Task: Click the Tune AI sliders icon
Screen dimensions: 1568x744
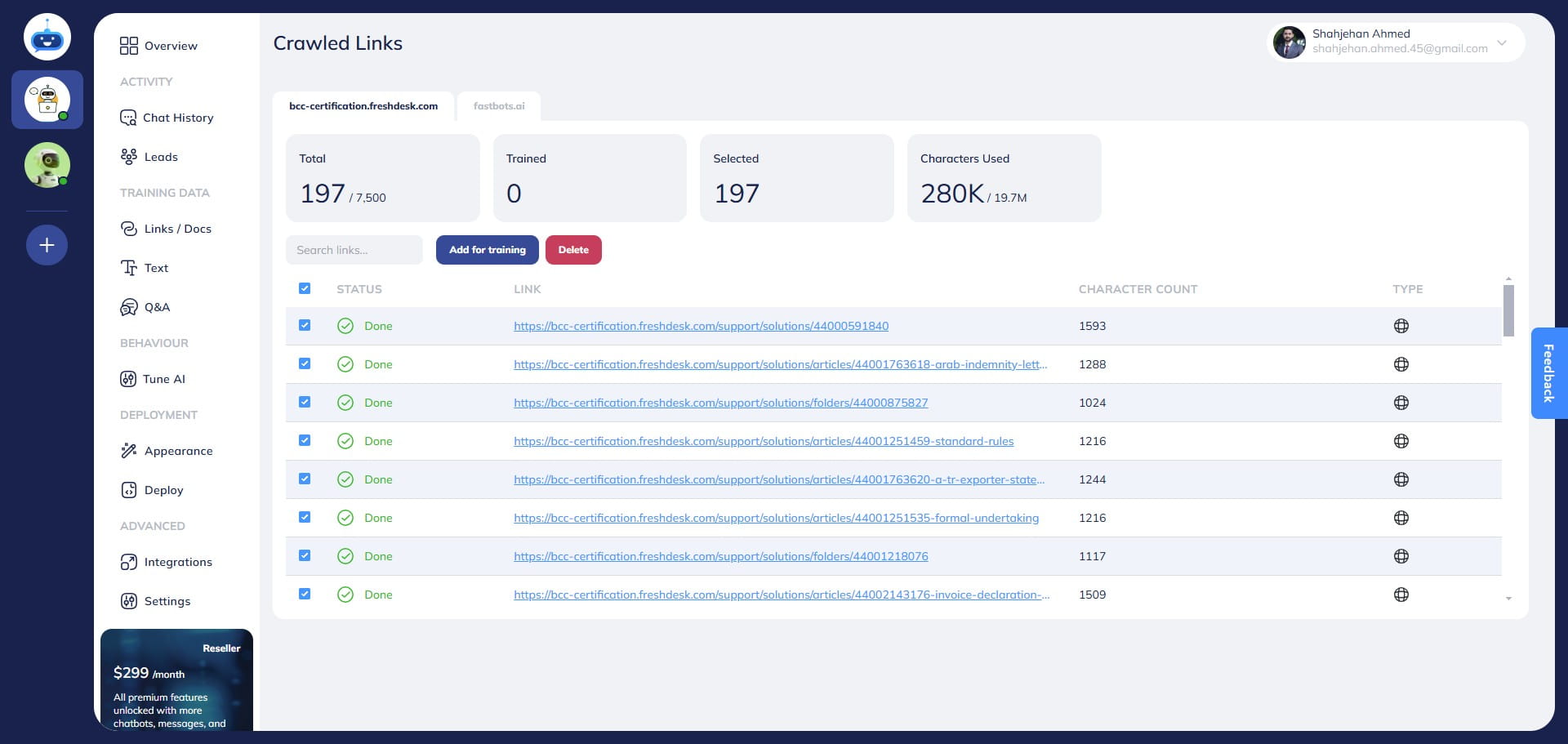Action: [128, 379]
